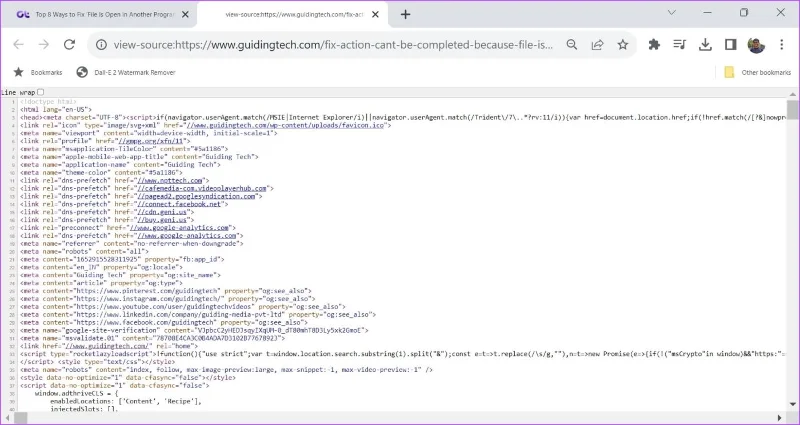
Task: Open the user profile avatar
Action: coord(756,45)
